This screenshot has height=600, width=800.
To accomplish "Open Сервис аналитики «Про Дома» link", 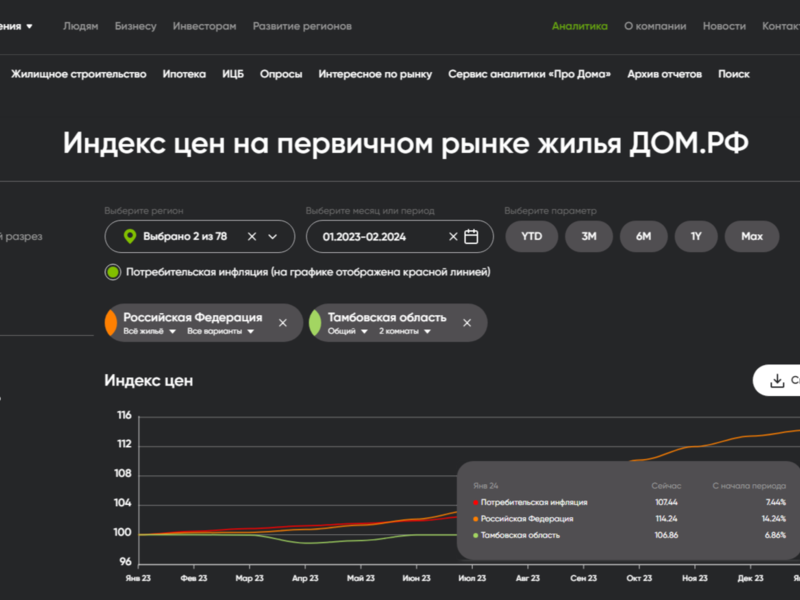I will [530, 74].
